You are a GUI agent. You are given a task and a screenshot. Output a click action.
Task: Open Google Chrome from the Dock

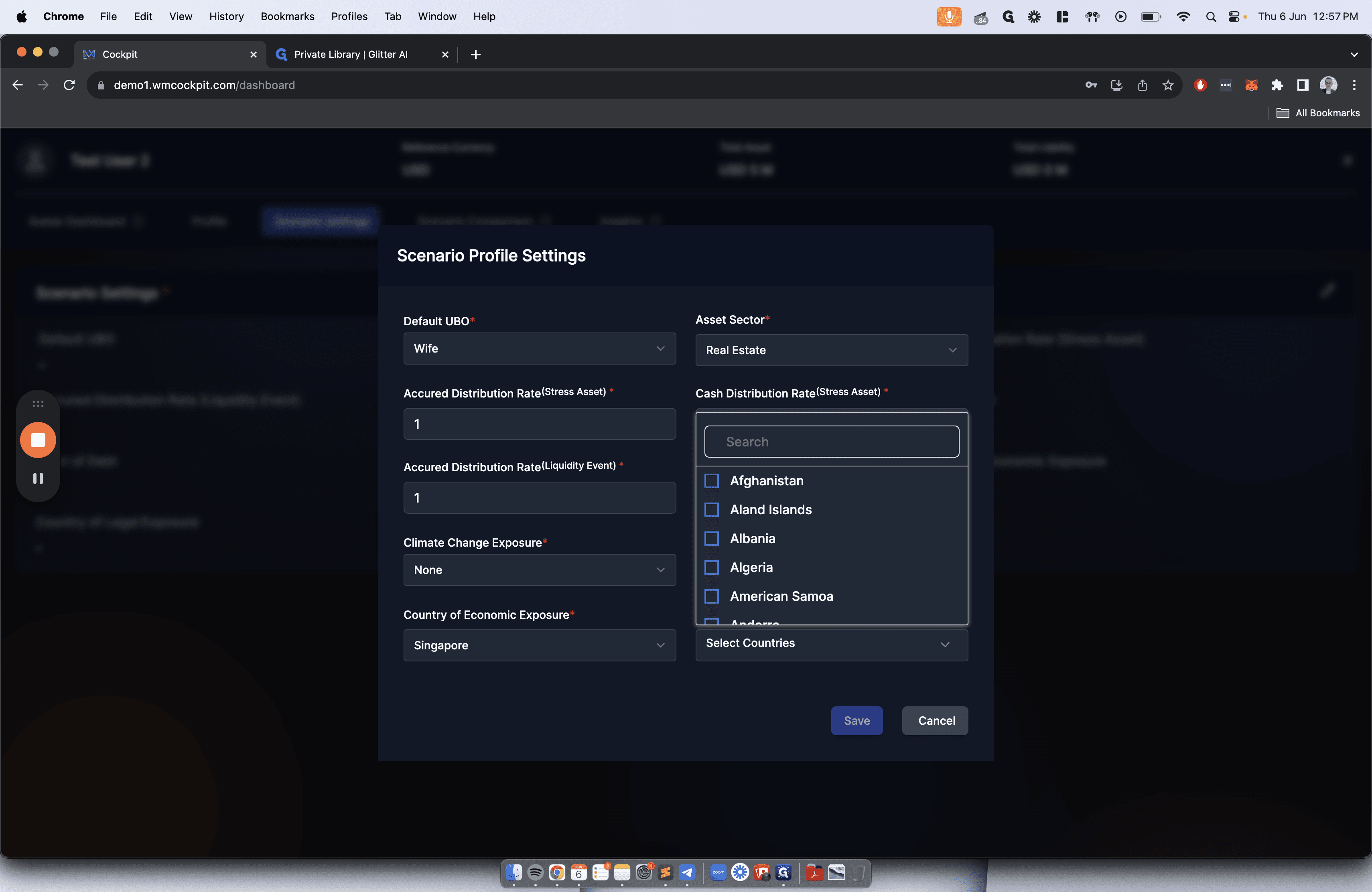click(557, 872)
